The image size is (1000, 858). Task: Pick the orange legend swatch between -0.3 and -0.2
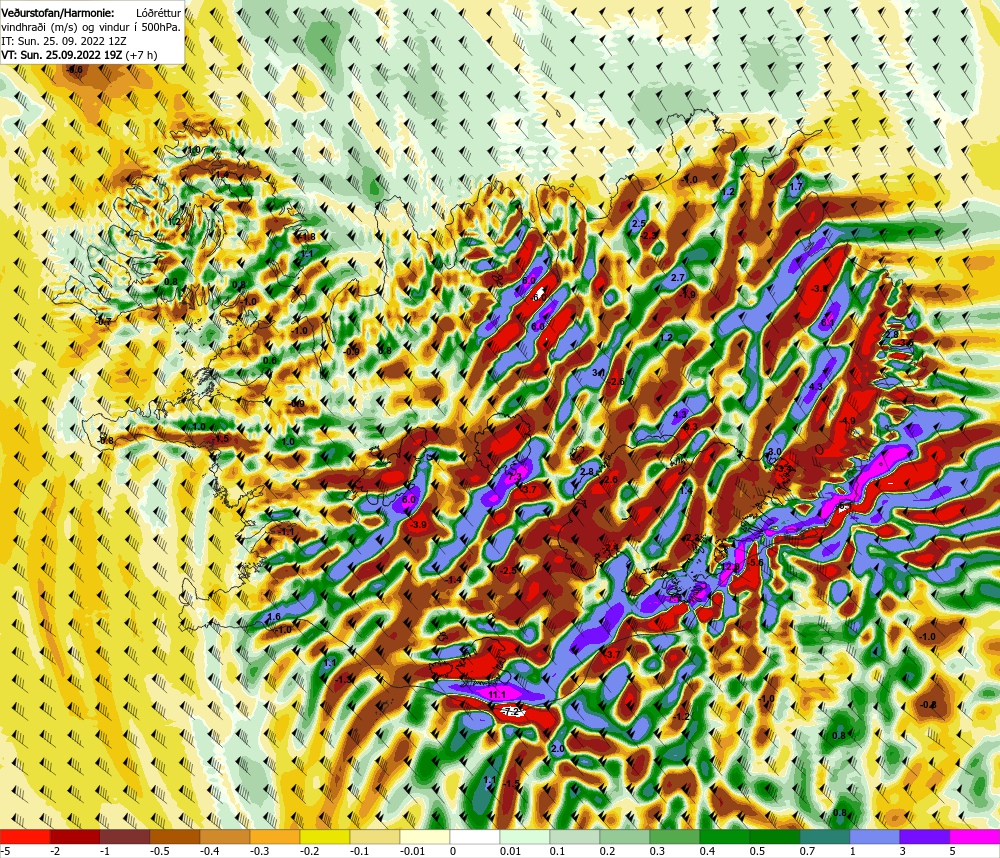coord(275,836)
